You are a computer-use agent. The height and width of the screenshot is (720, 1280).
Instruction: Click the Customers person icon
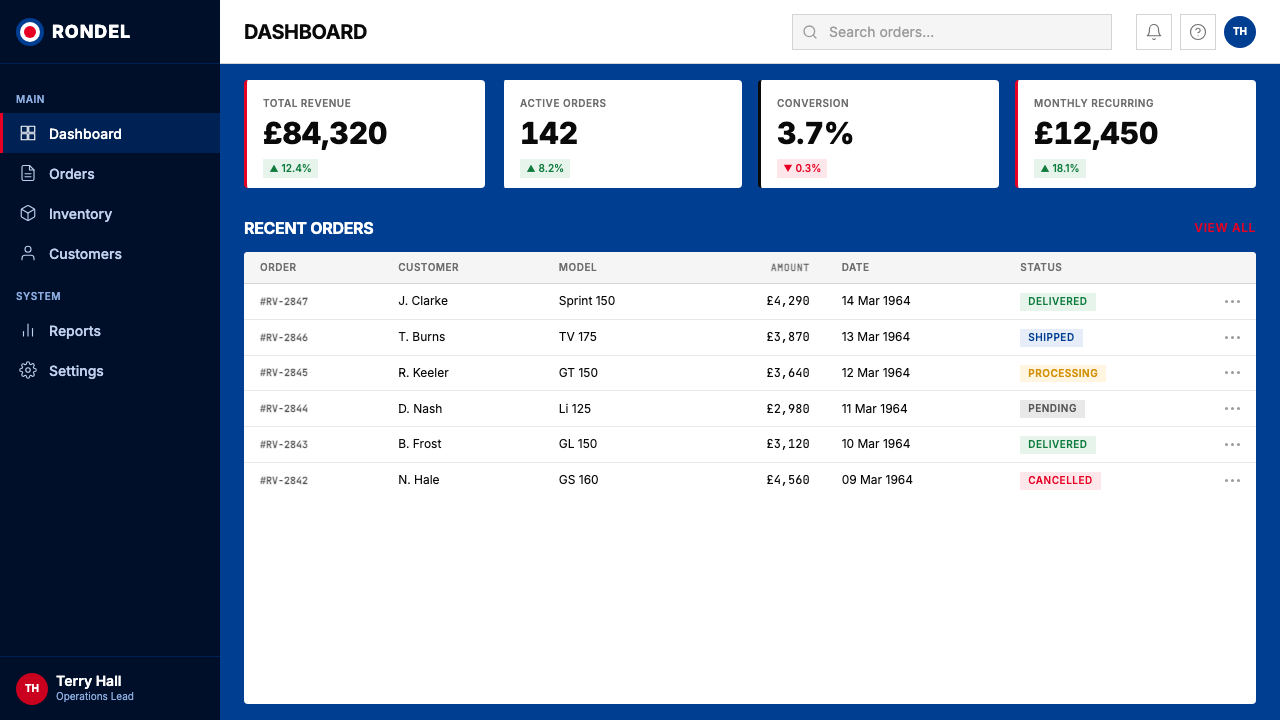pyautogui.click(x=28, y=253)
